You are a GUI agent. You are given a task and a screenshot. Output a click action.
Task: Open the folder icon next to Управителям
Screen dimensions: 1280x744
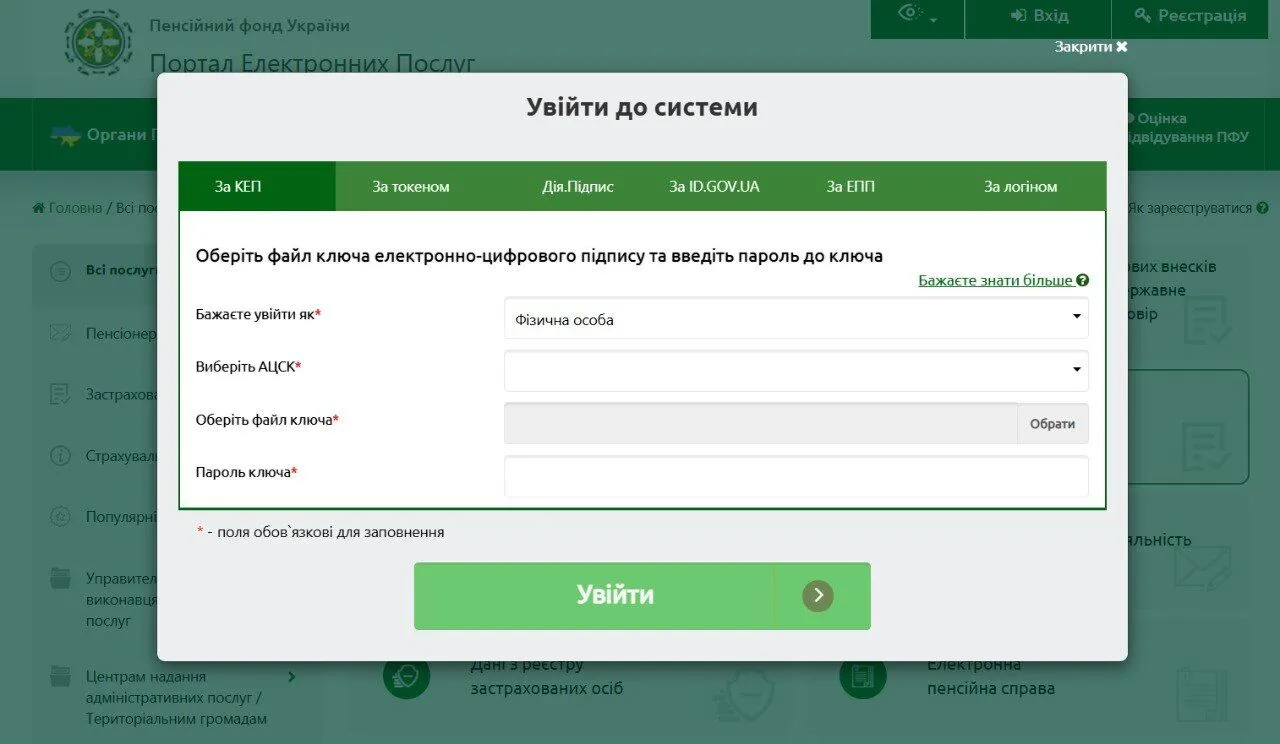58,577
